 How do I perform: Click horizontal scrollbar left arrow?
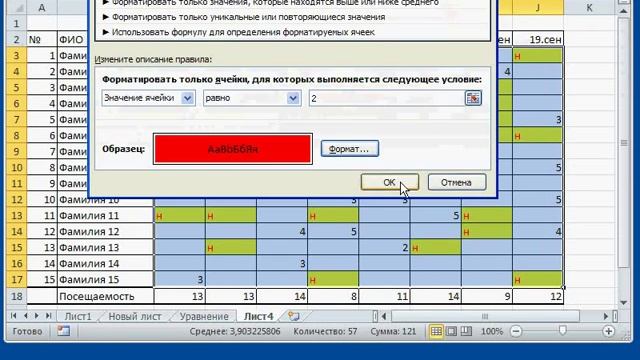point(384,316)
